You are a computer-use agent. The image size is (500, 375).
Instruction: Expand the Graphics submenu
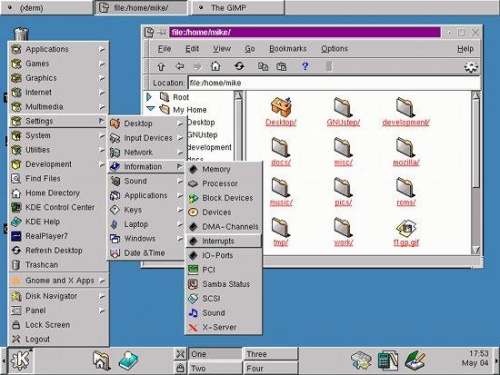pyautogui.click(x=58, y=78)
